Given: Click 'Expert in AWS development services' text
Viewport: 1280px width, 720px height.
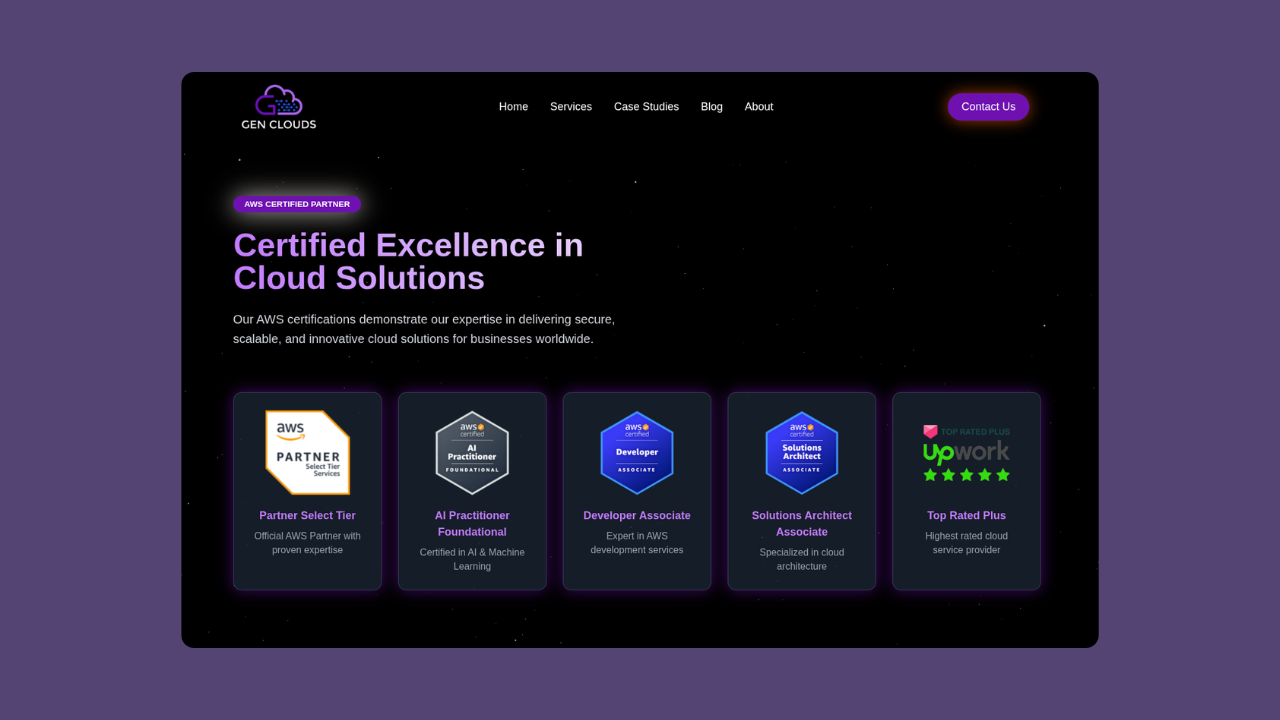Looking at the screenshot, I should (637, 543).
